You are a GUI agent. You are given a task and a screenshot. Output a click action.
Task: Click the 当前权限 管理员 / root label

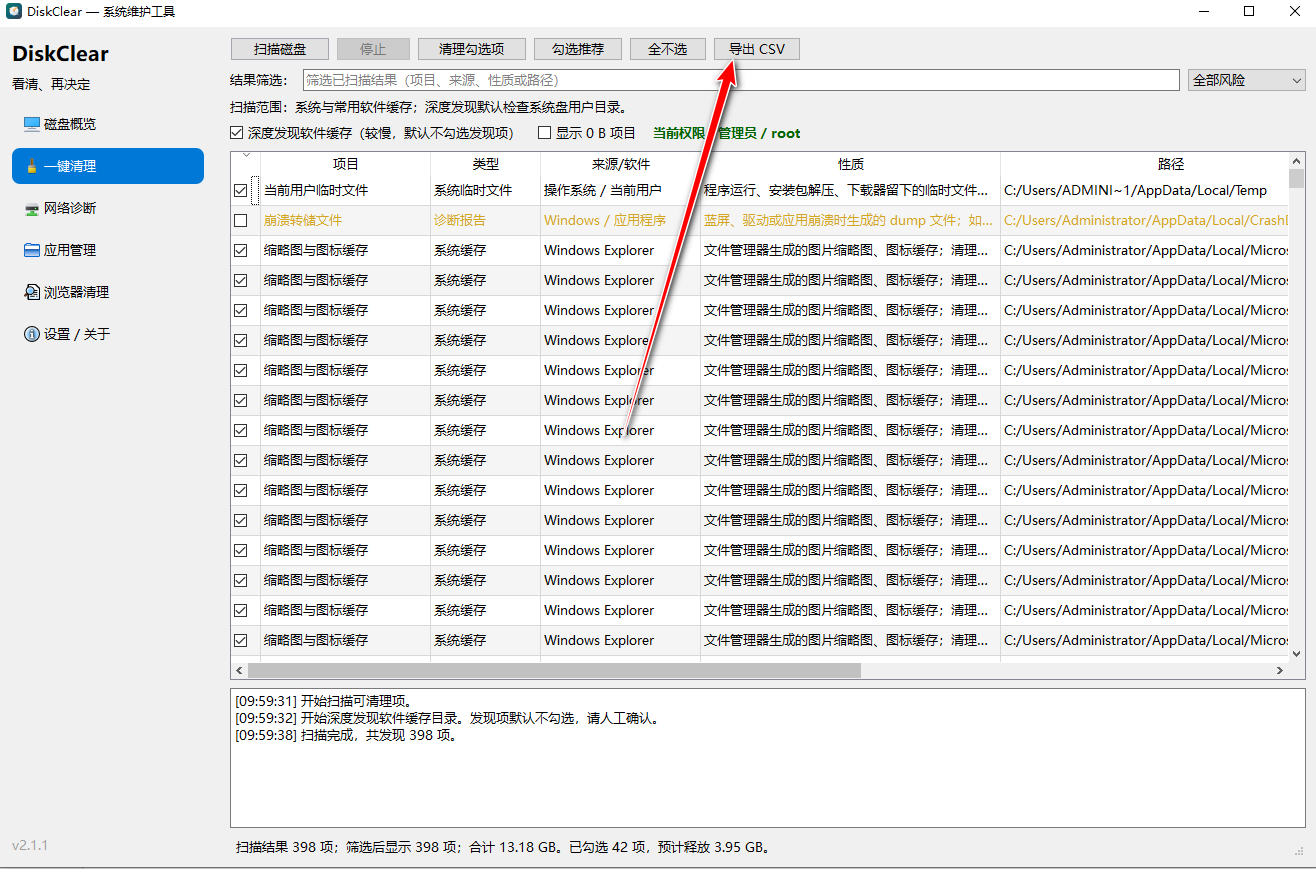[727, 133]
